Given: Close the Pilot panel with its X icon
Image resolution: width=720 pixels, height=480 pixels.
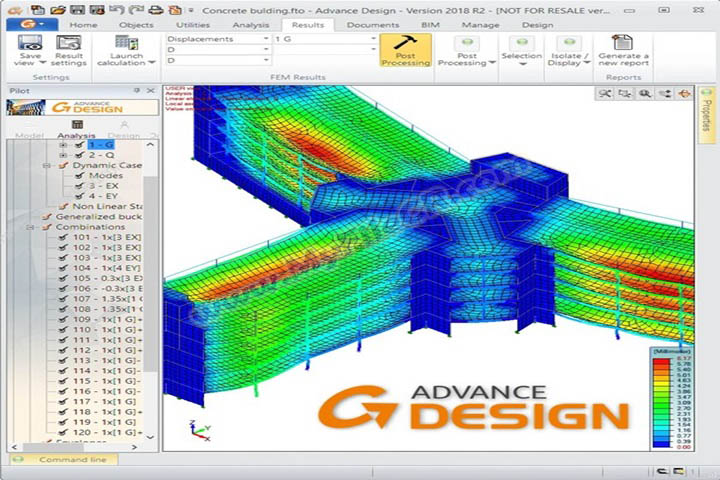Looking at the screenshot, I should 150,90.
